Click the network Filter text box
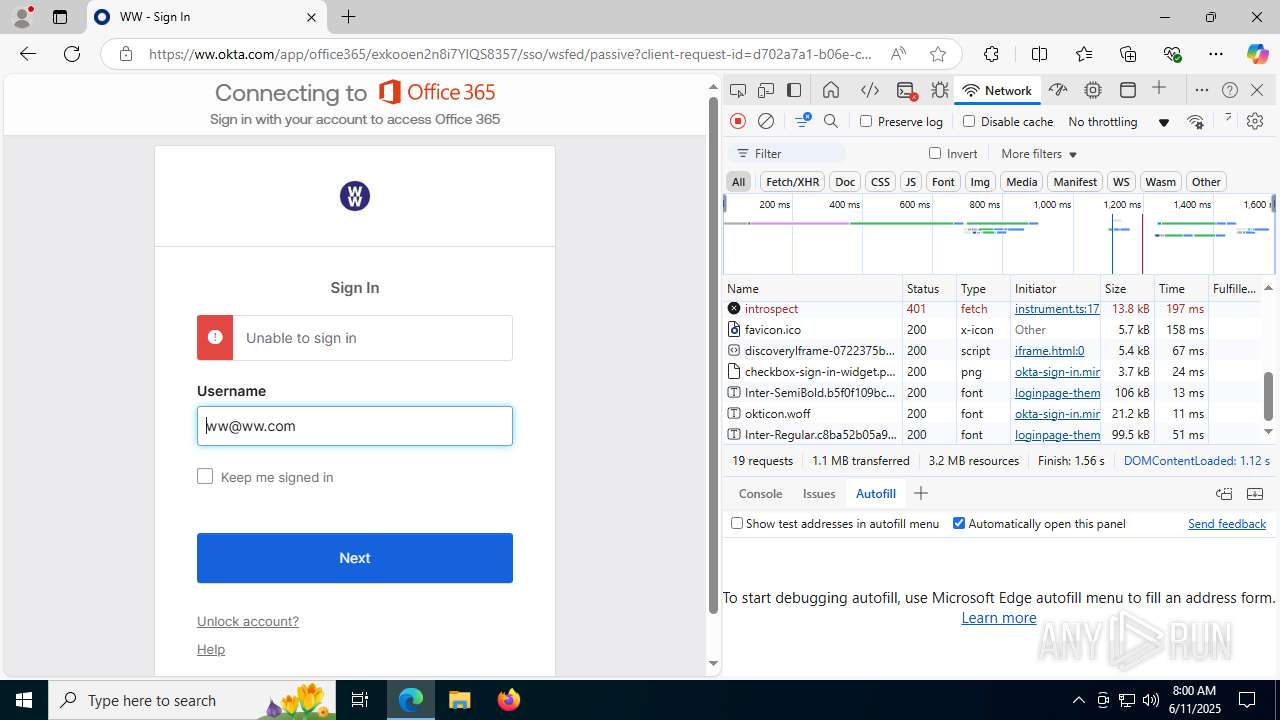Viewport: 1280px width, 720px height. (x=788, y=153)
